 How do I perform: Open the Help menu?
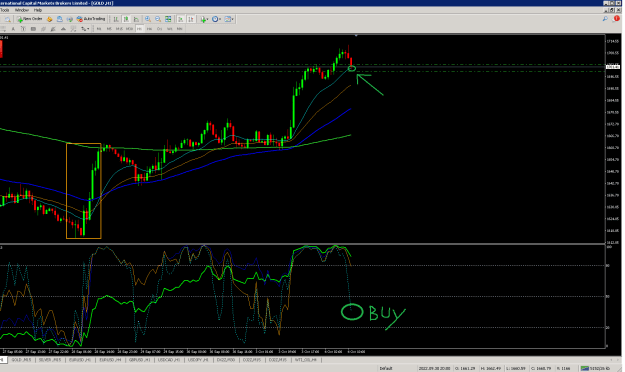click(x=38, y=10)
